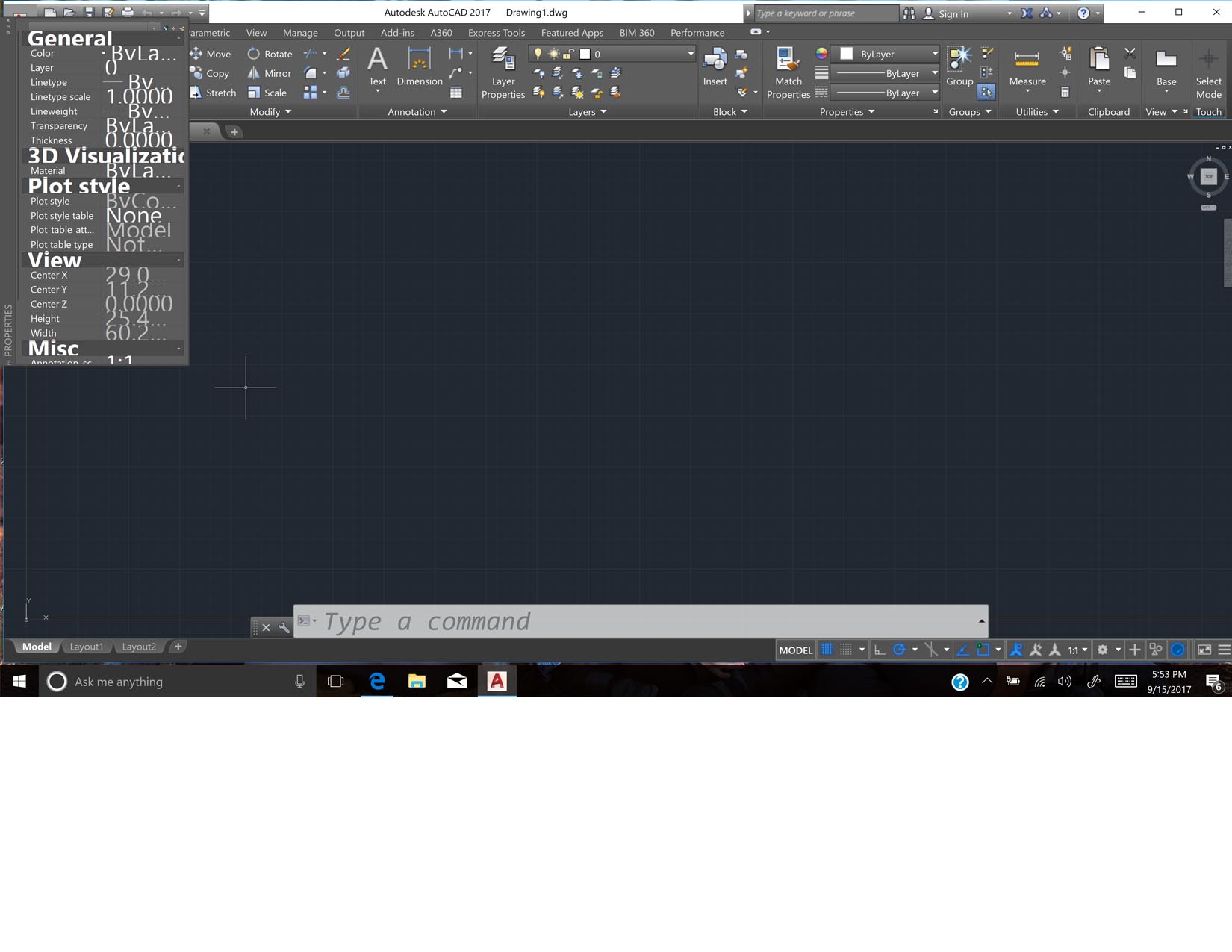Click the Insert block icon

pyautogui.click(x=715, y=67)
